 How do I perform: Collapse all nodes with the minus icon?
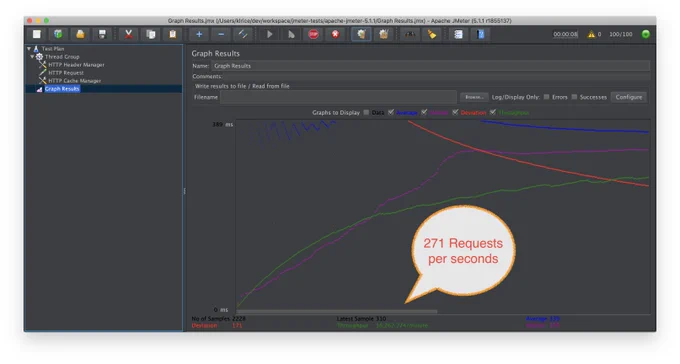[221, 34]
